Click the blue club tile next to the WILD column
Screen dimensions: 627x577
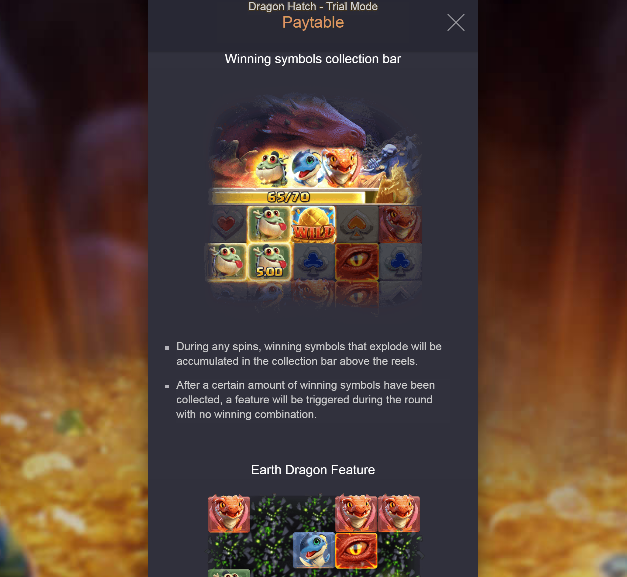(314, 262)
